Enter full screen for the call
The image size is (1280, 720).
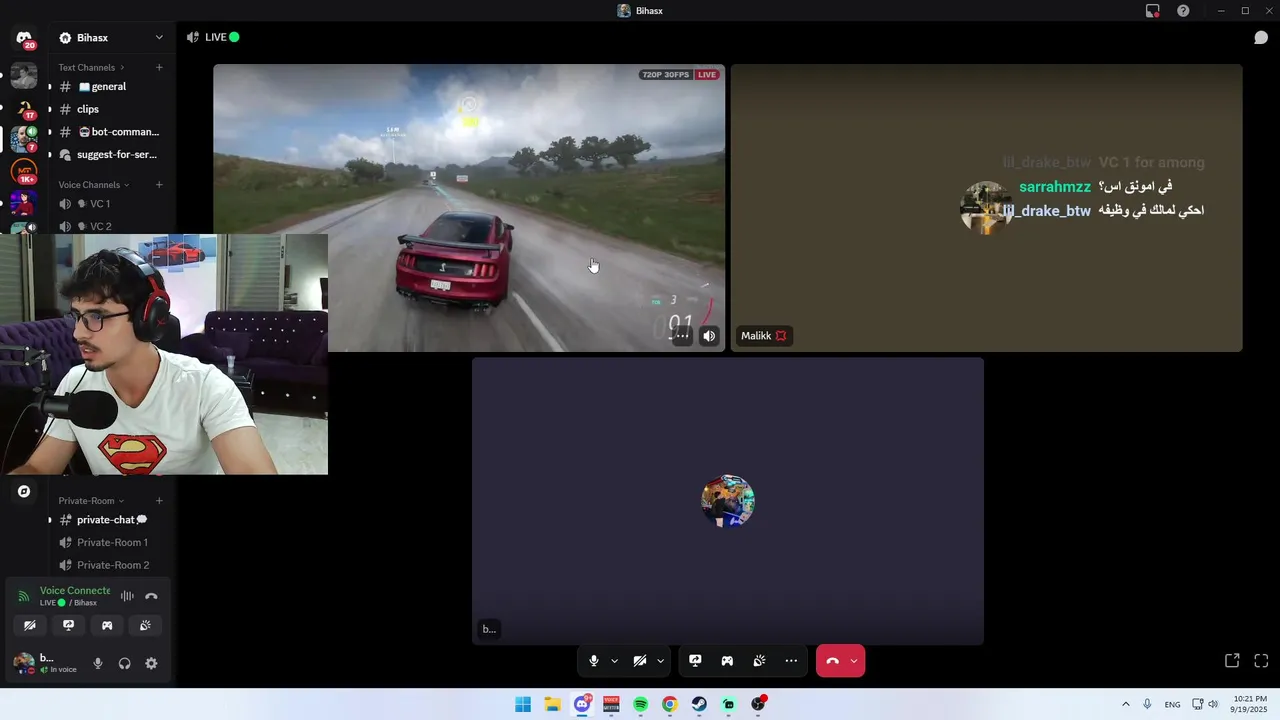pos(1261,661)
